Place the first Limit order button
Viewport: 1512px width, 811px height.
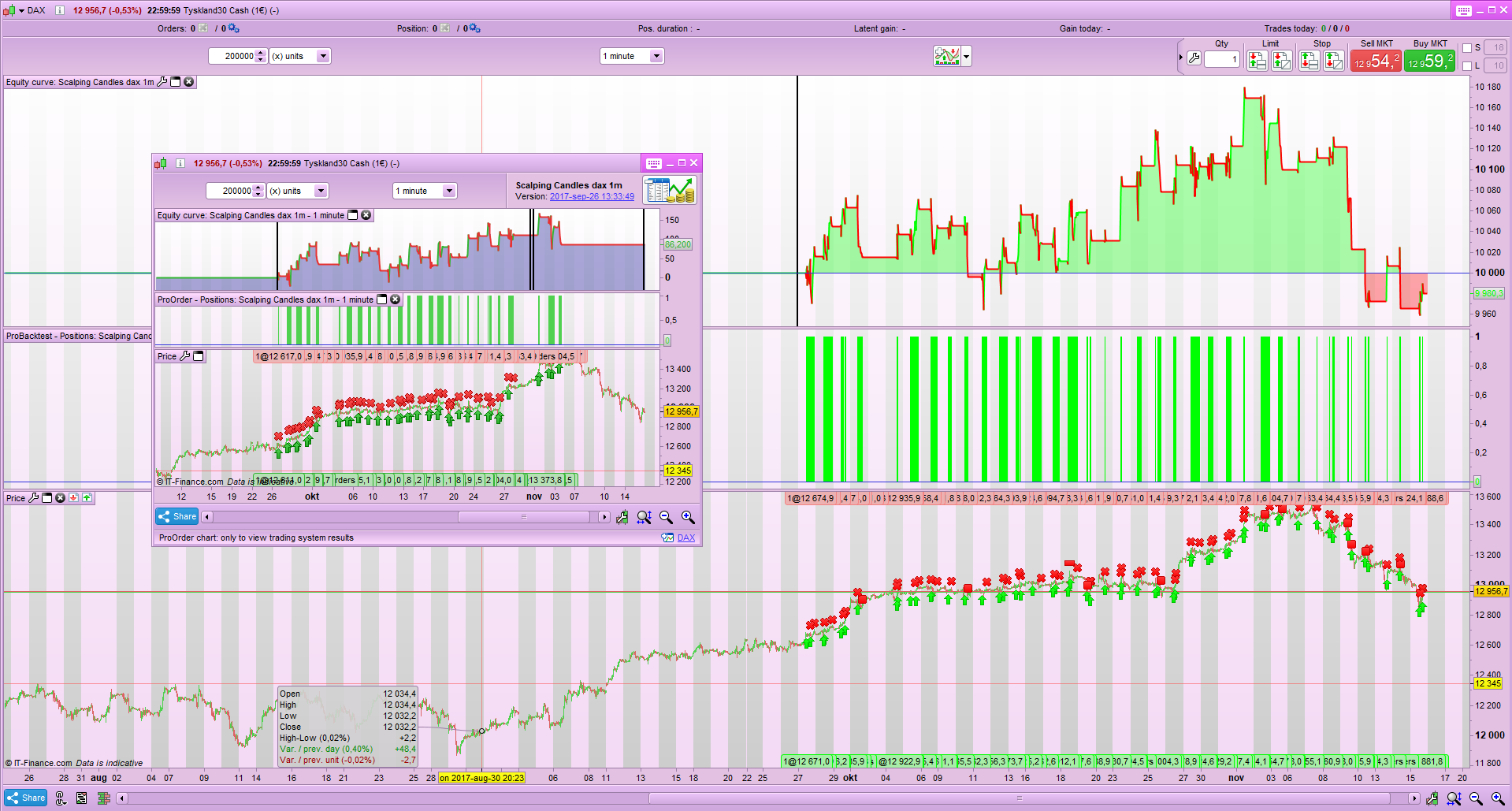coord(1258,60)
